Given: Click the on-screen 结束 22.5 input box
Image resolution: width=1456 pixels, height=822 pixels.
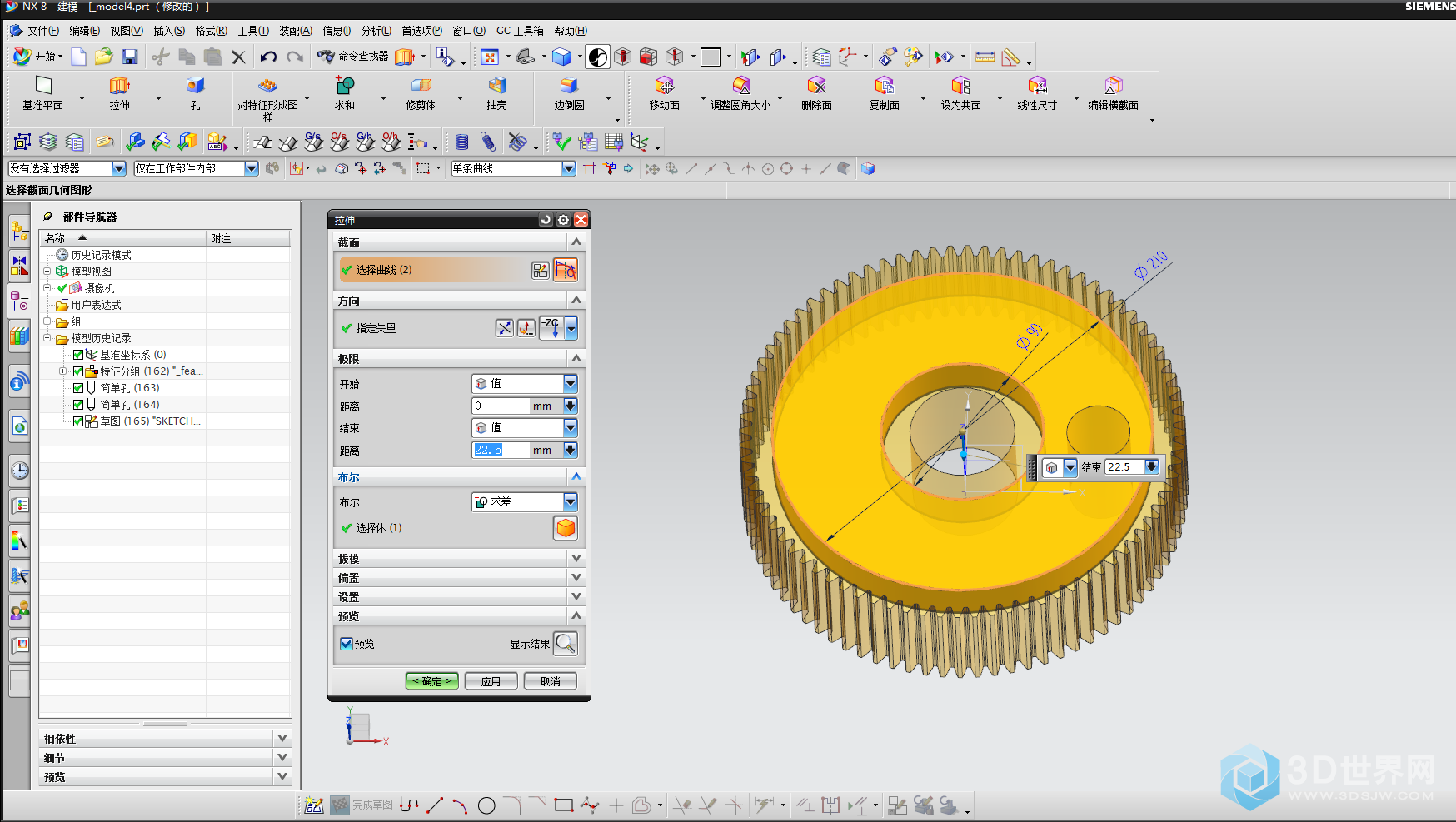Looking at the screenshot, I should click(1125, 467).
